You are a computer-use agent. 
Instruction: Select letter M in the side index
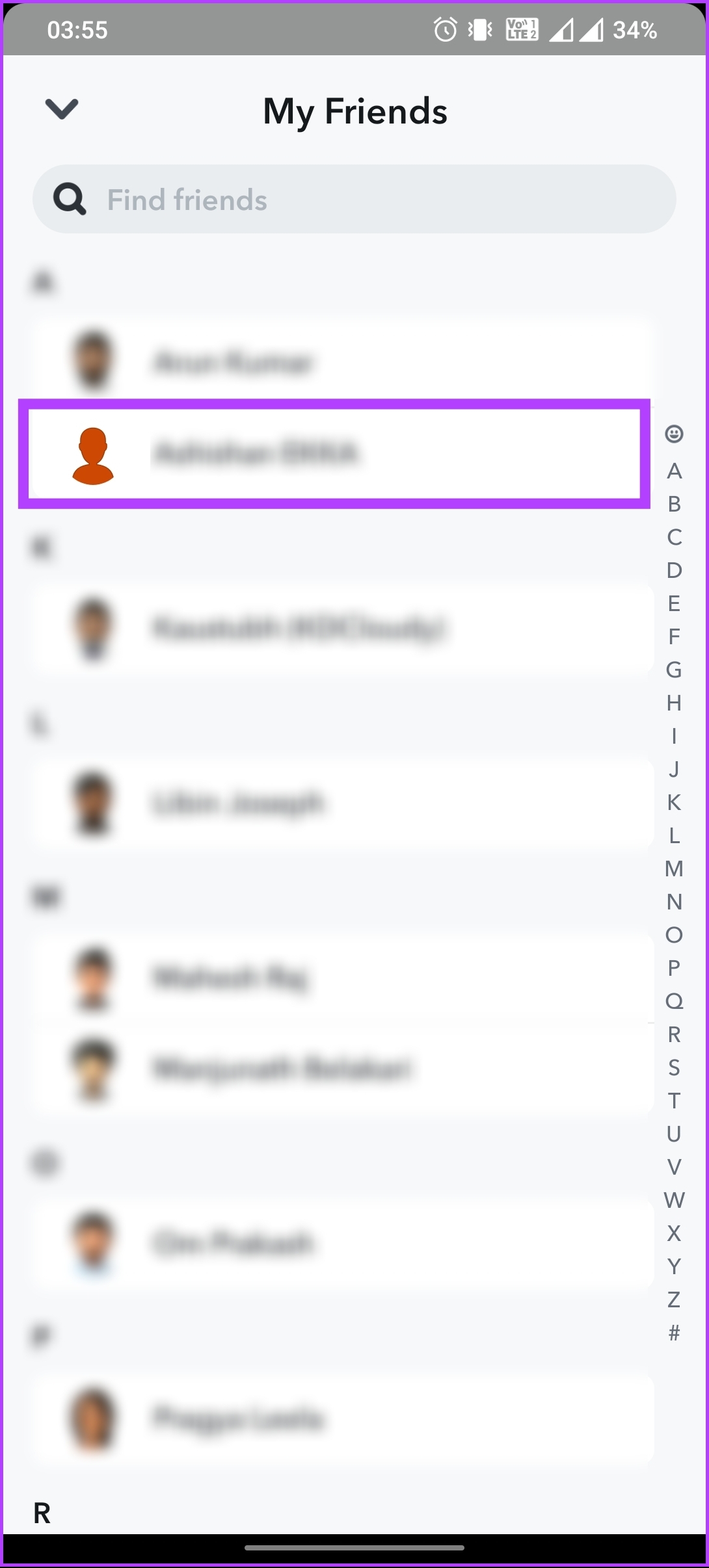(x=674, y=869)
